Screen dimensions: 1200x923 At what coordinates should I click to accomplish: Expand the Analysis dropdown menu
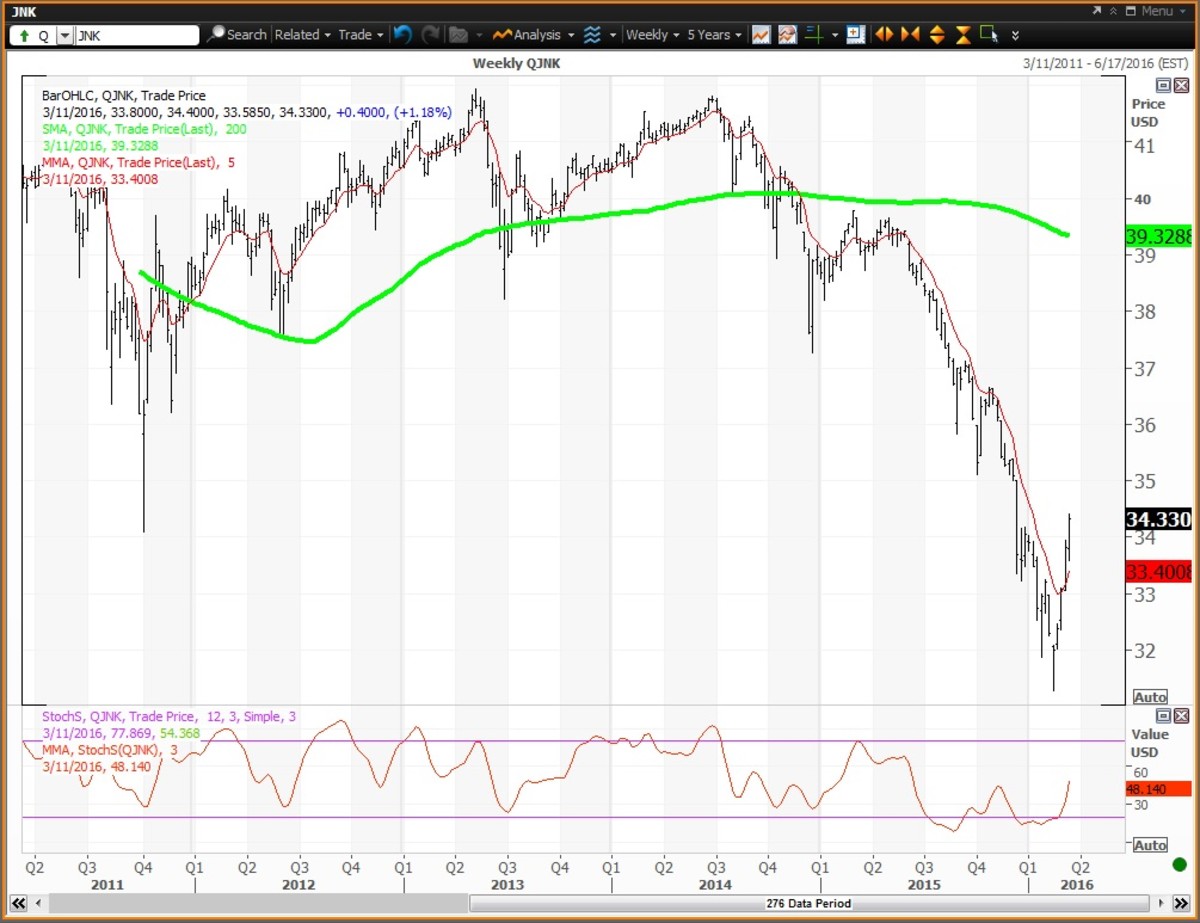(x=536, y=35)
